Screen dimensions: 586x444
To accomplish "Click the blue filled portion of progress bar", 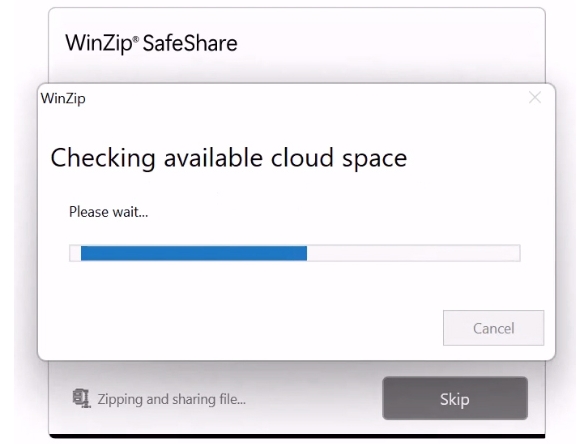I will pos(194,253).
